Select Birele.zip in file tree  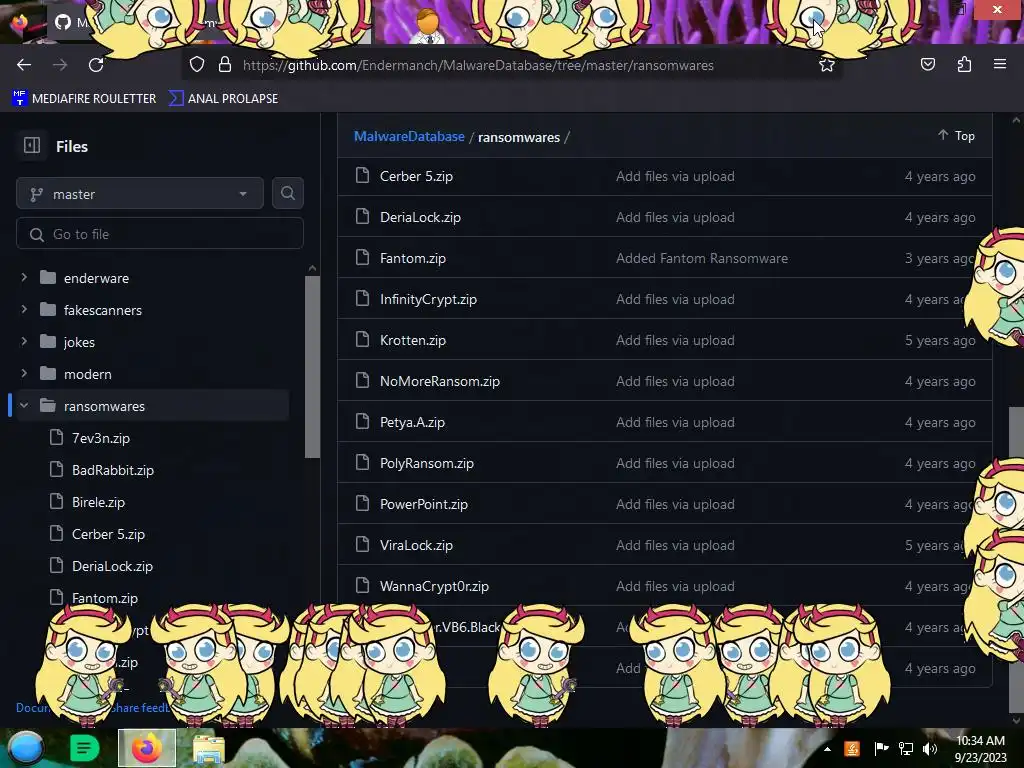click(98, 502)
